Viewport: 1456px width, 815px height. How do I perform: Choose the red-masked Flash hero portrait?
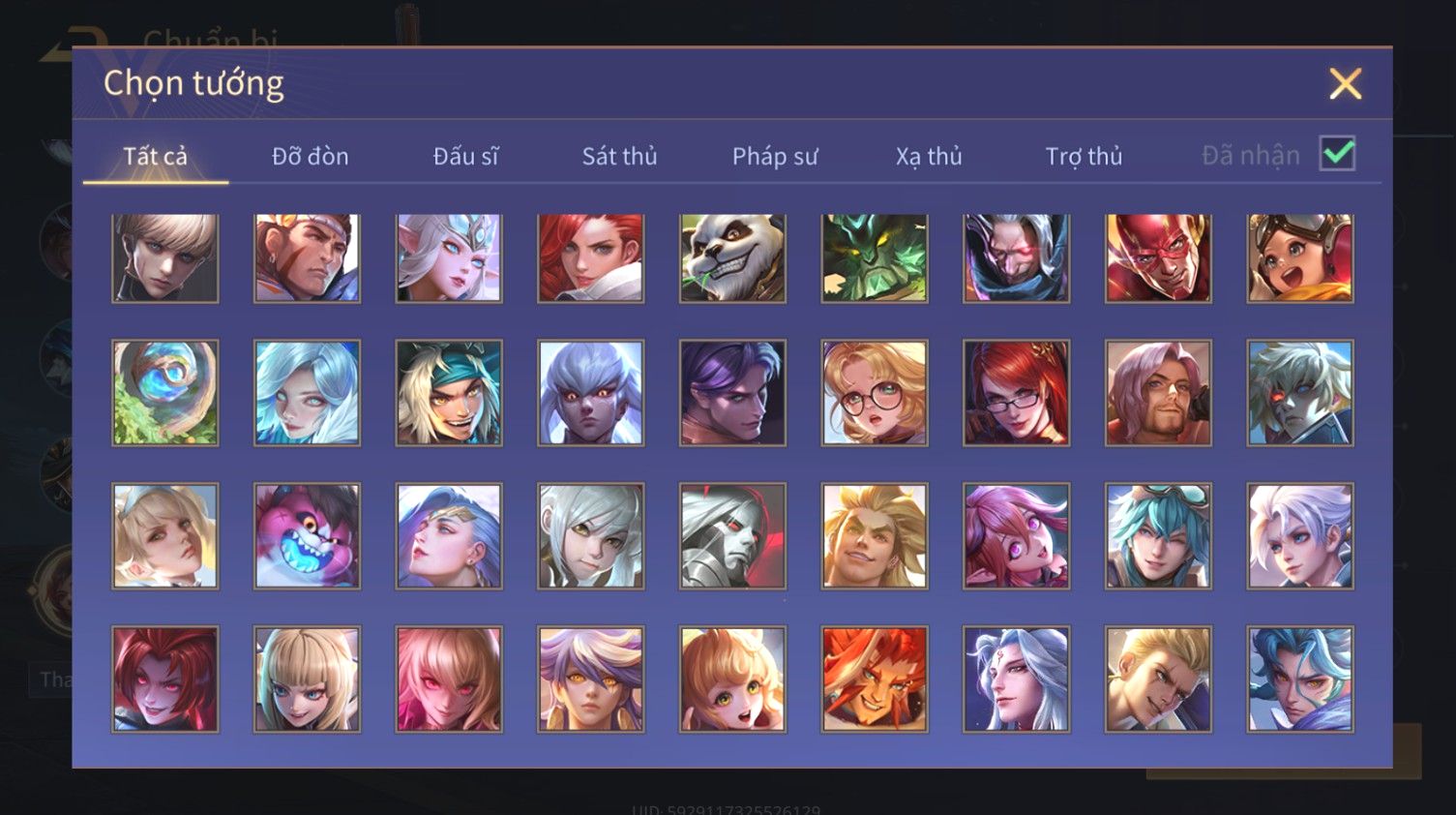(x=1158, y=258)
